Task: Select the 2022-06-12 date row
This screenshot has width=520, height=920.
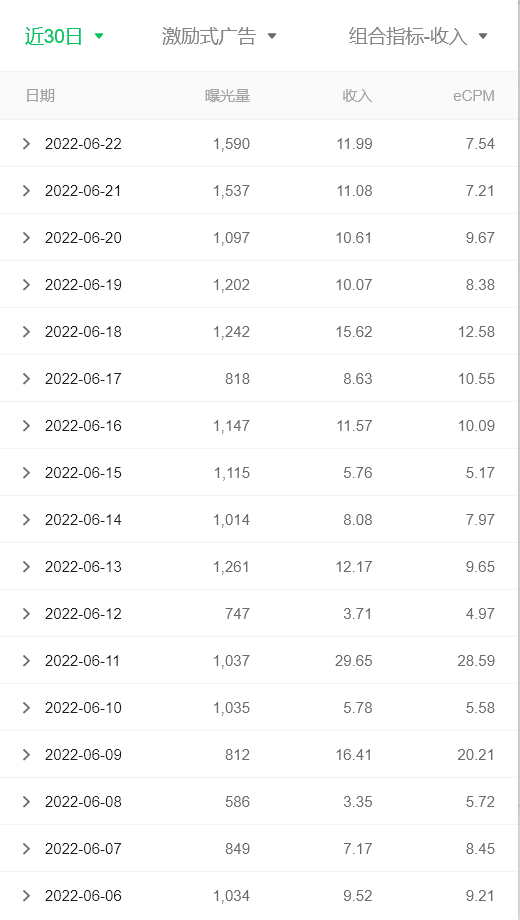Action: (259, 614)
